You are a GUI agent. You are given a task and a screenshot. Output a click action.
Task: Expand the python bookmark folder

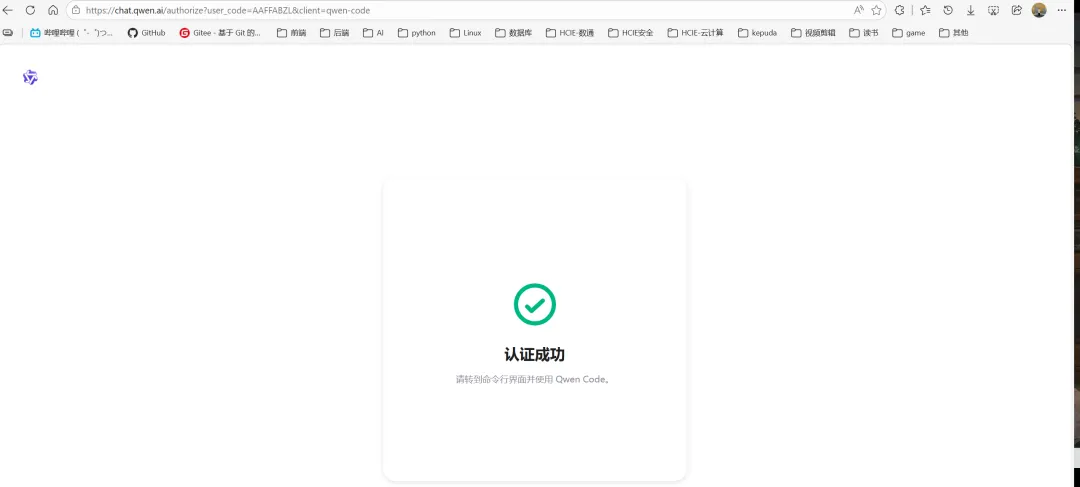[417, 32]
